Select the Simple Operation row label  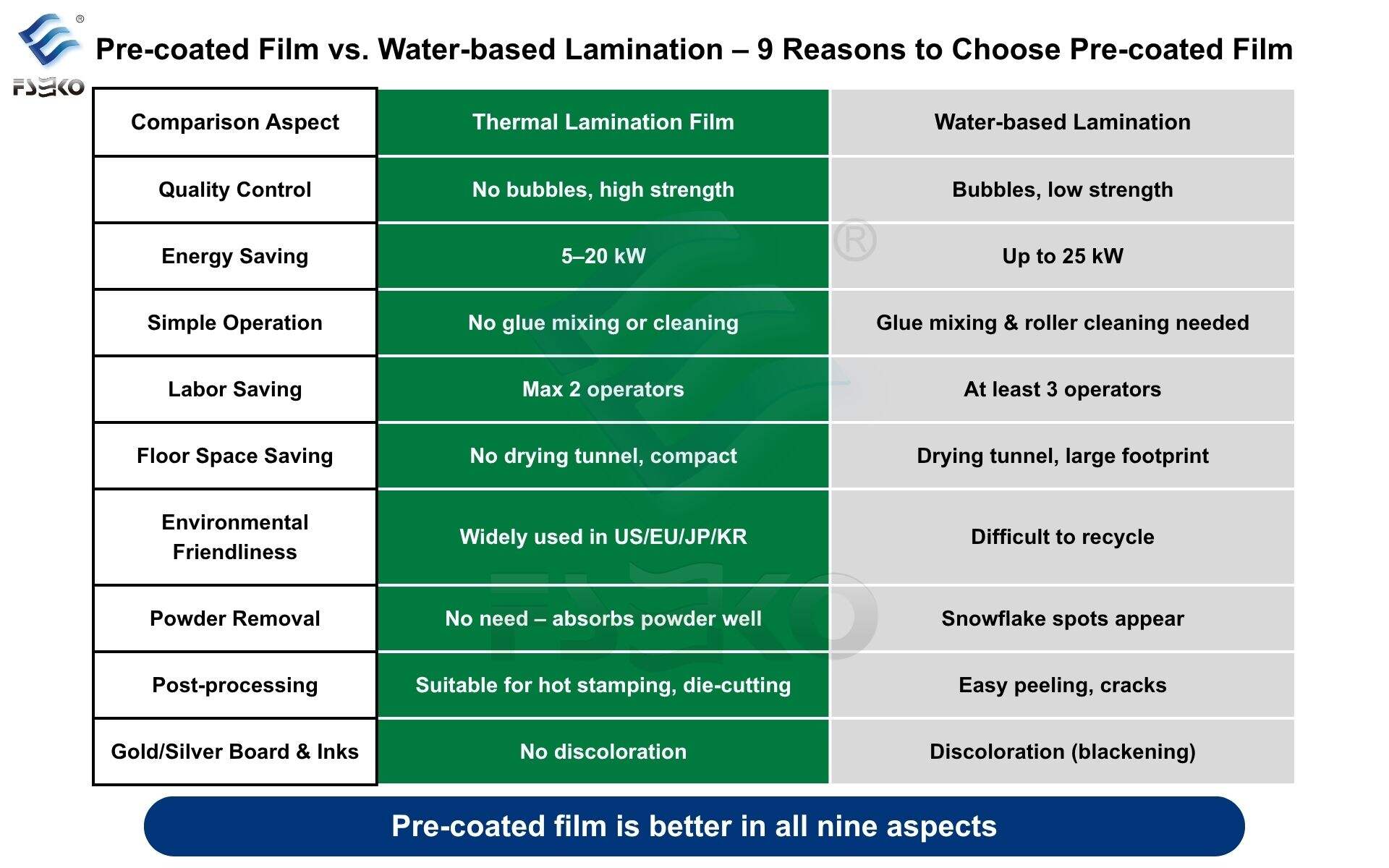click(x=235, y=323)
